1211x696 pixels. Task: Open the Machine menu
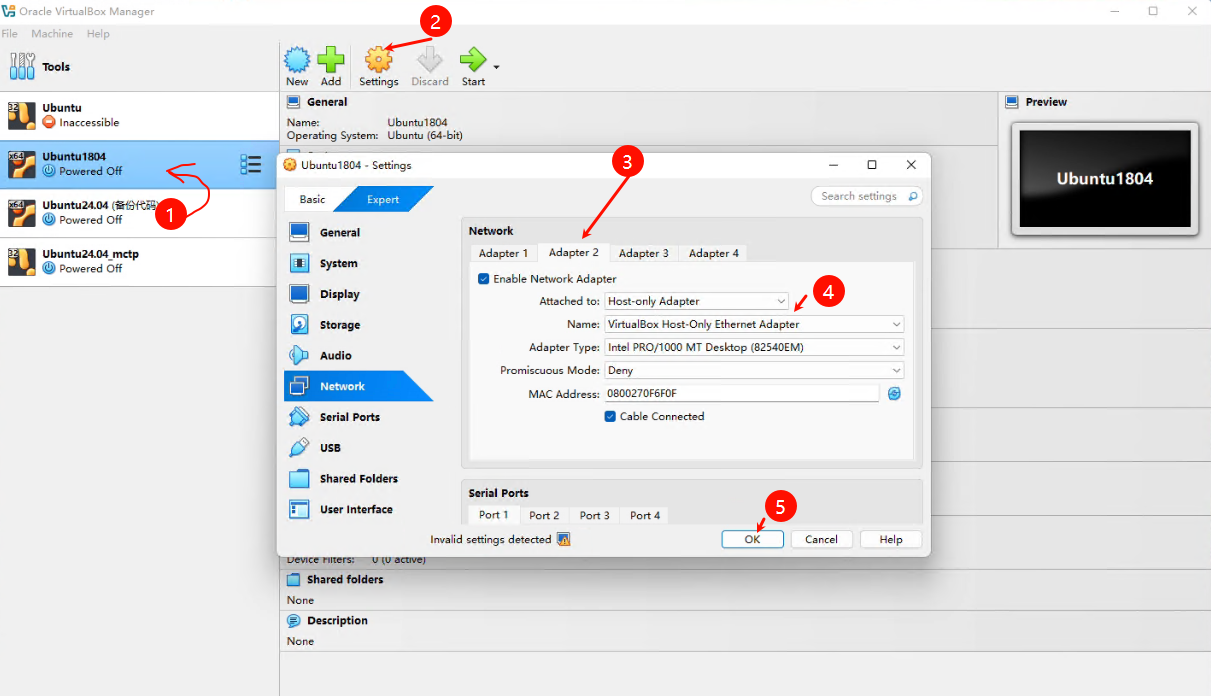pos(52,34)
